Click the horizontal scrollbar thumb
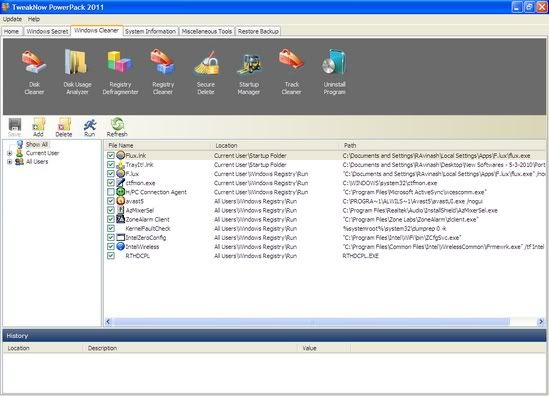Image resolution: width=549 pixels, height=396 pixels. click(x=312, y=321)
